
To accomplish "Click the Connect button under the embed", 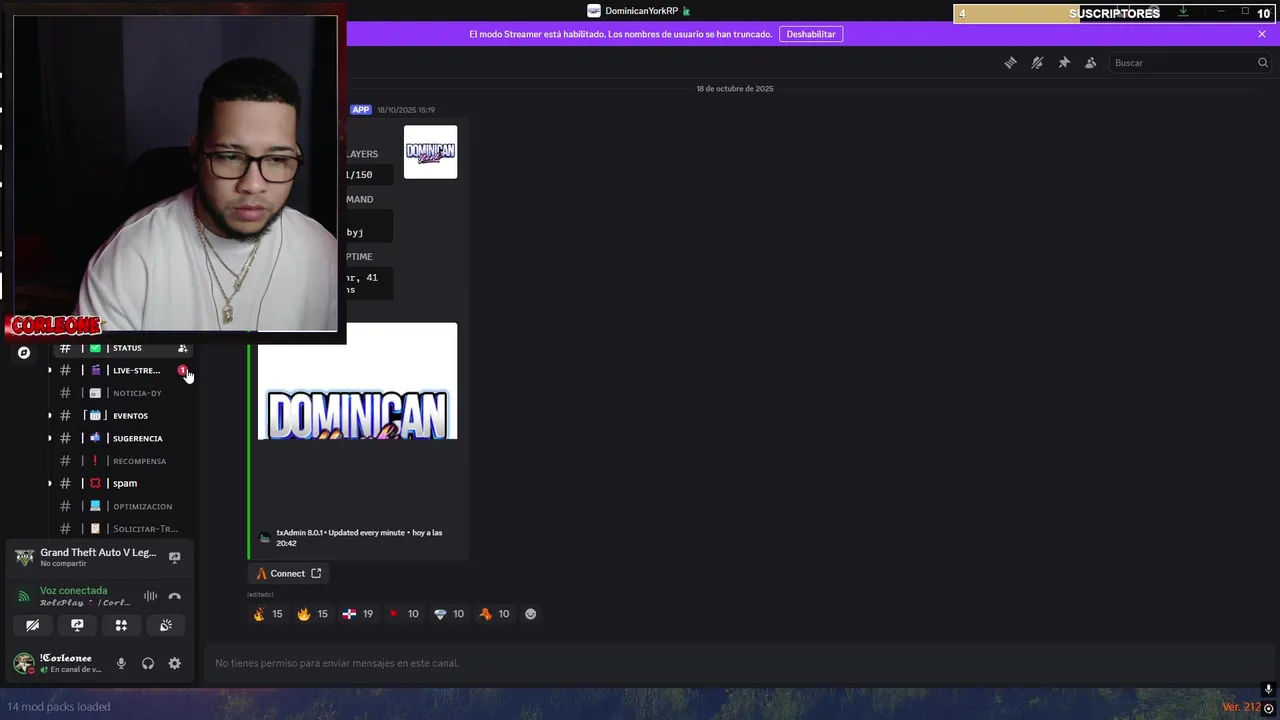I will pos(288,573).
